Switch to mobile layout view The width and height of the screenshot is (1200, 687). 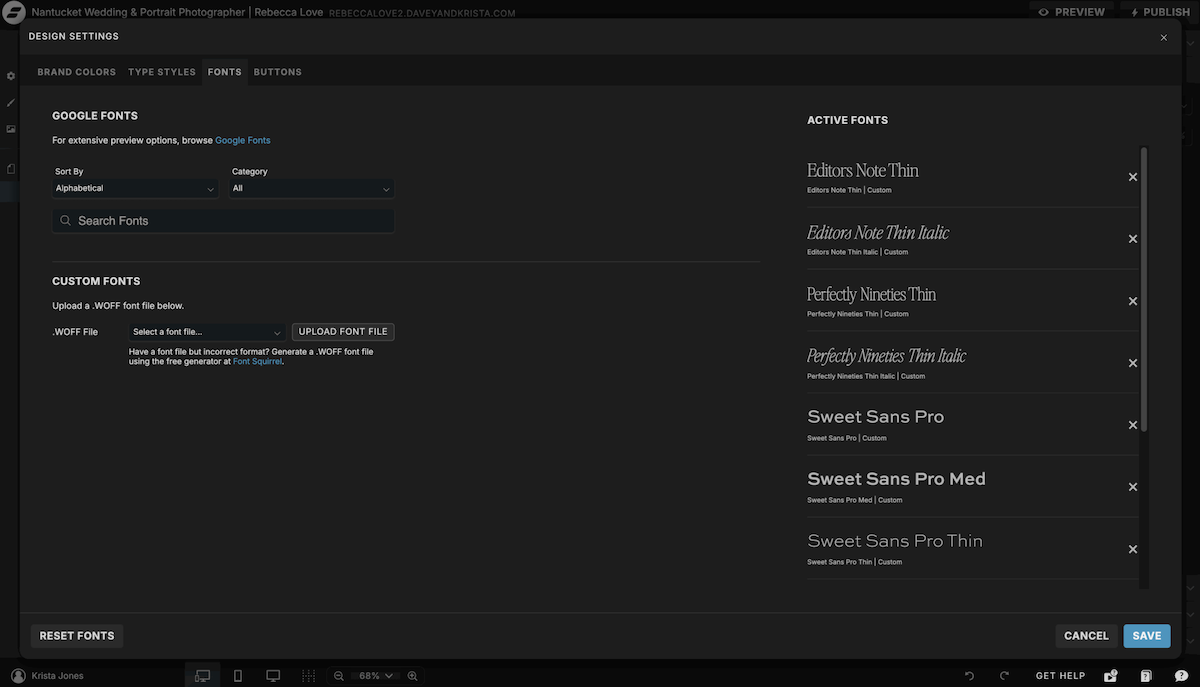[x=238, y=676]
